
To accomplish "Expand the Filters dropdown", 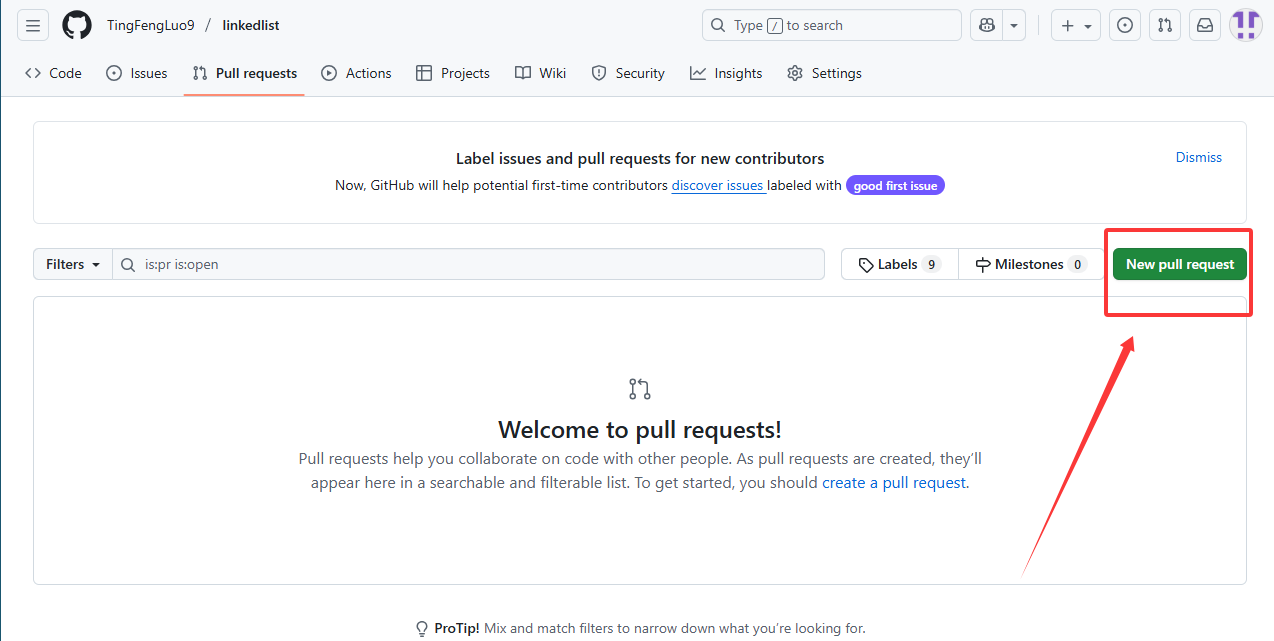I will [73, 265].
